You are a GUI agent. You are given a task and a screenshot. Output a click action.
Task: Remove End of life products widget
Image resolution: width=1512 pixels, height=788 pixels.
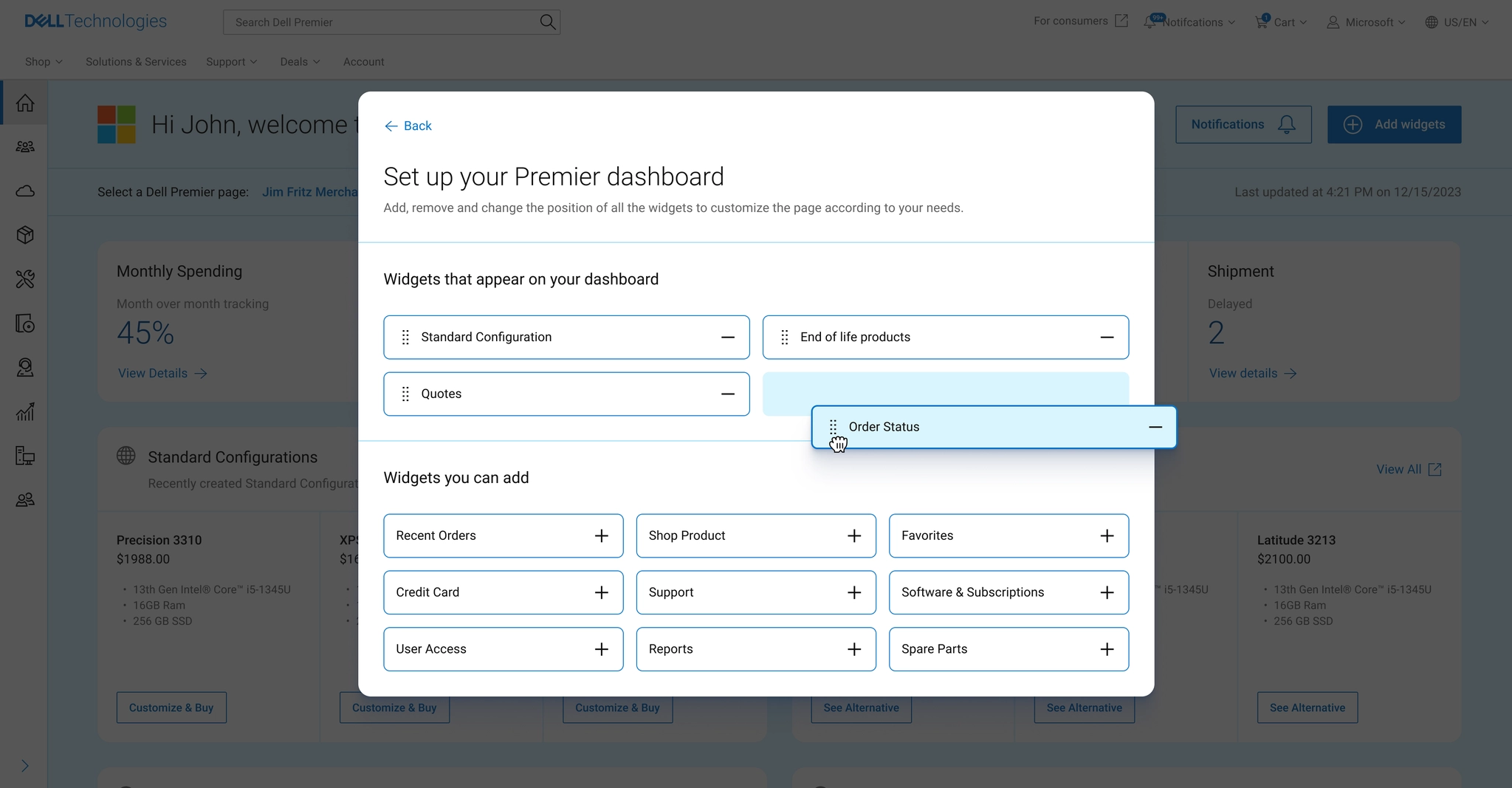pos(1107,338)
